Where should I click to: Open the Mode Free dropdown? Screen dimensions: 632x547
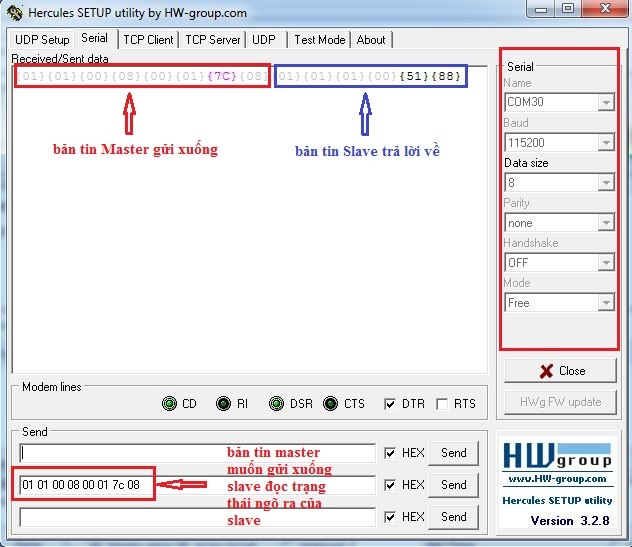[x=606, y=303]
